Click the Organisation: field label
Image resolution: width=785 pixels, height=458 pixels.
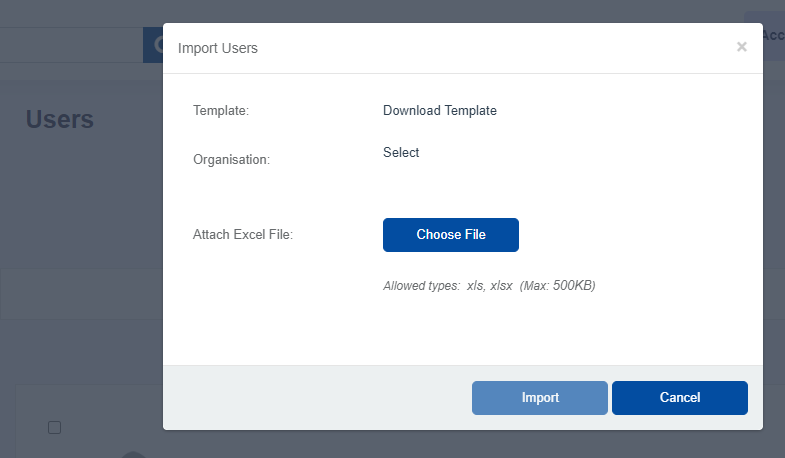click(x=231, y=159)
